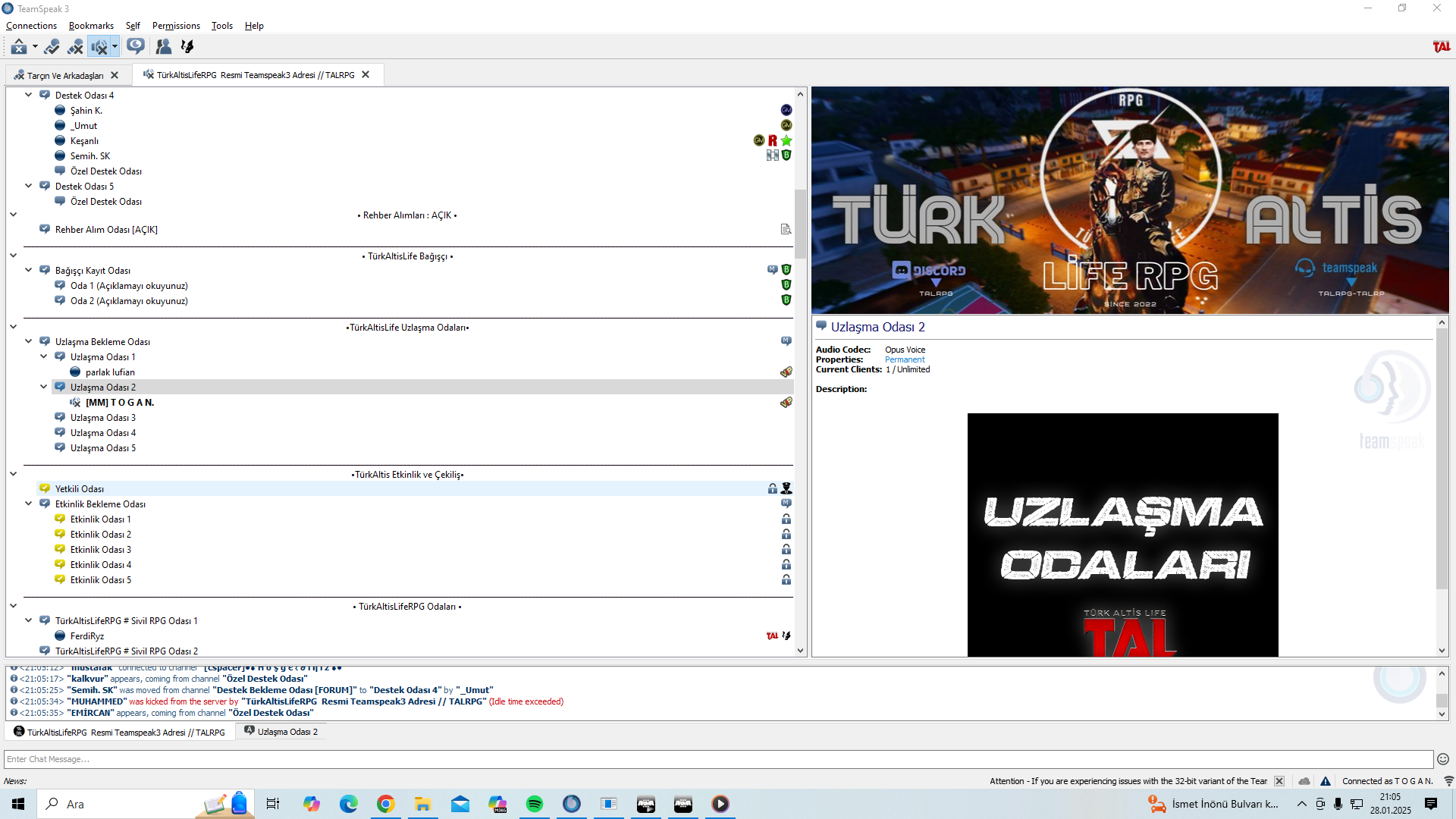Click the green shield badge on Oda 2 row
Screen dimensions: 1456x819
click(786, 300)
